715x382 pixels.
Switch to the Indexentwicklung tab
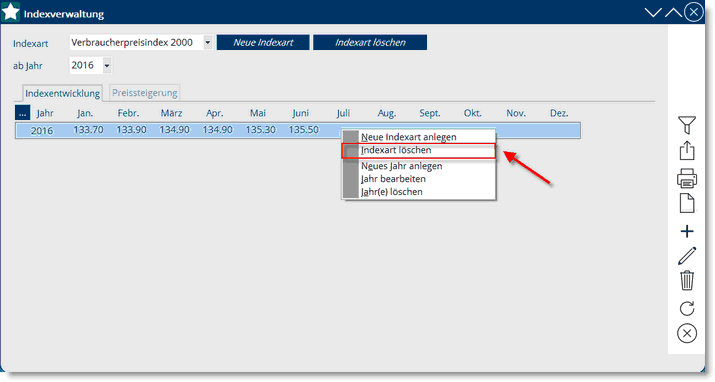62,93
